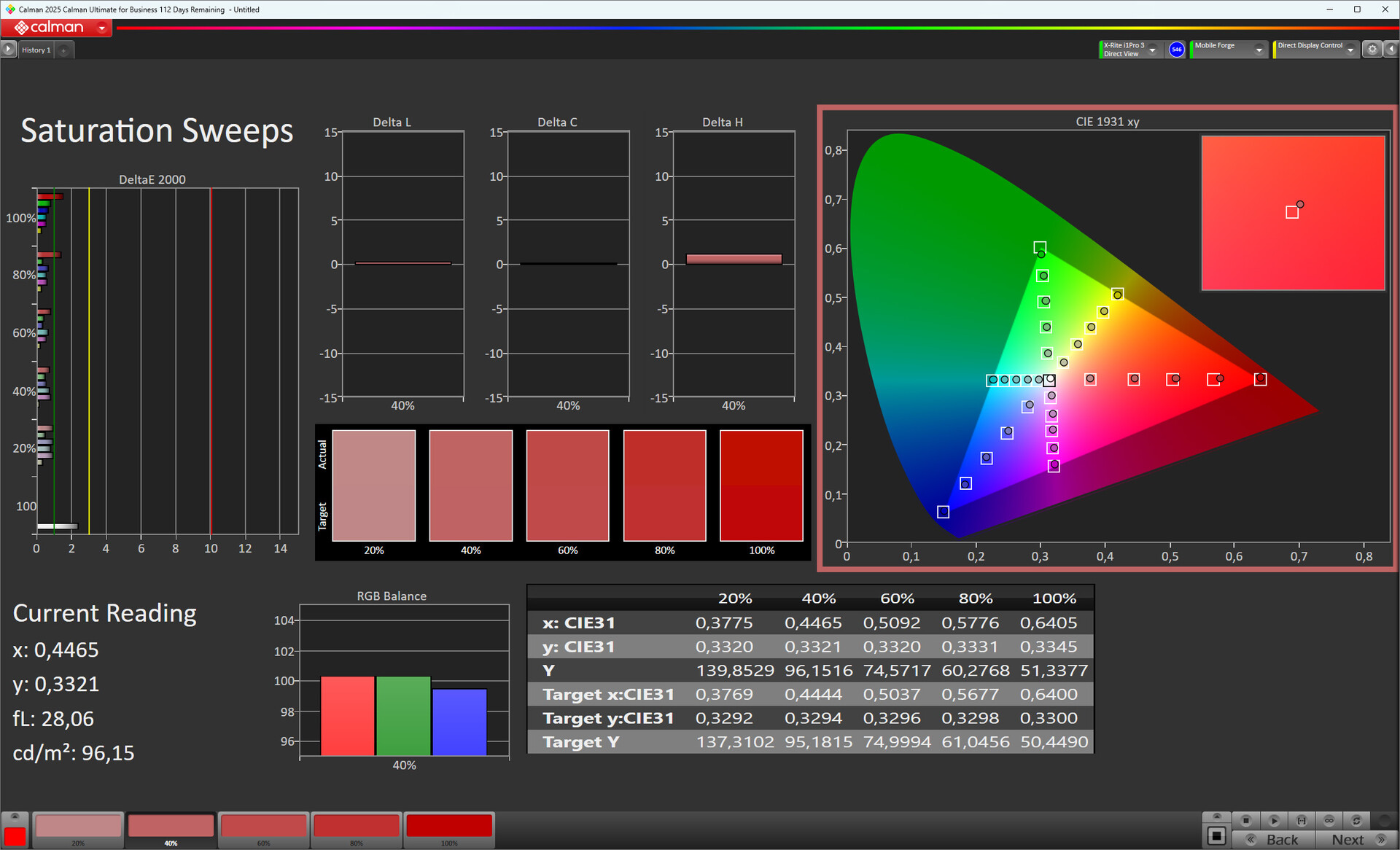The image size is (1400, 850).
Task: Click the stop measurement icon
Action: pyautogui.click(x=1246, y=820)
